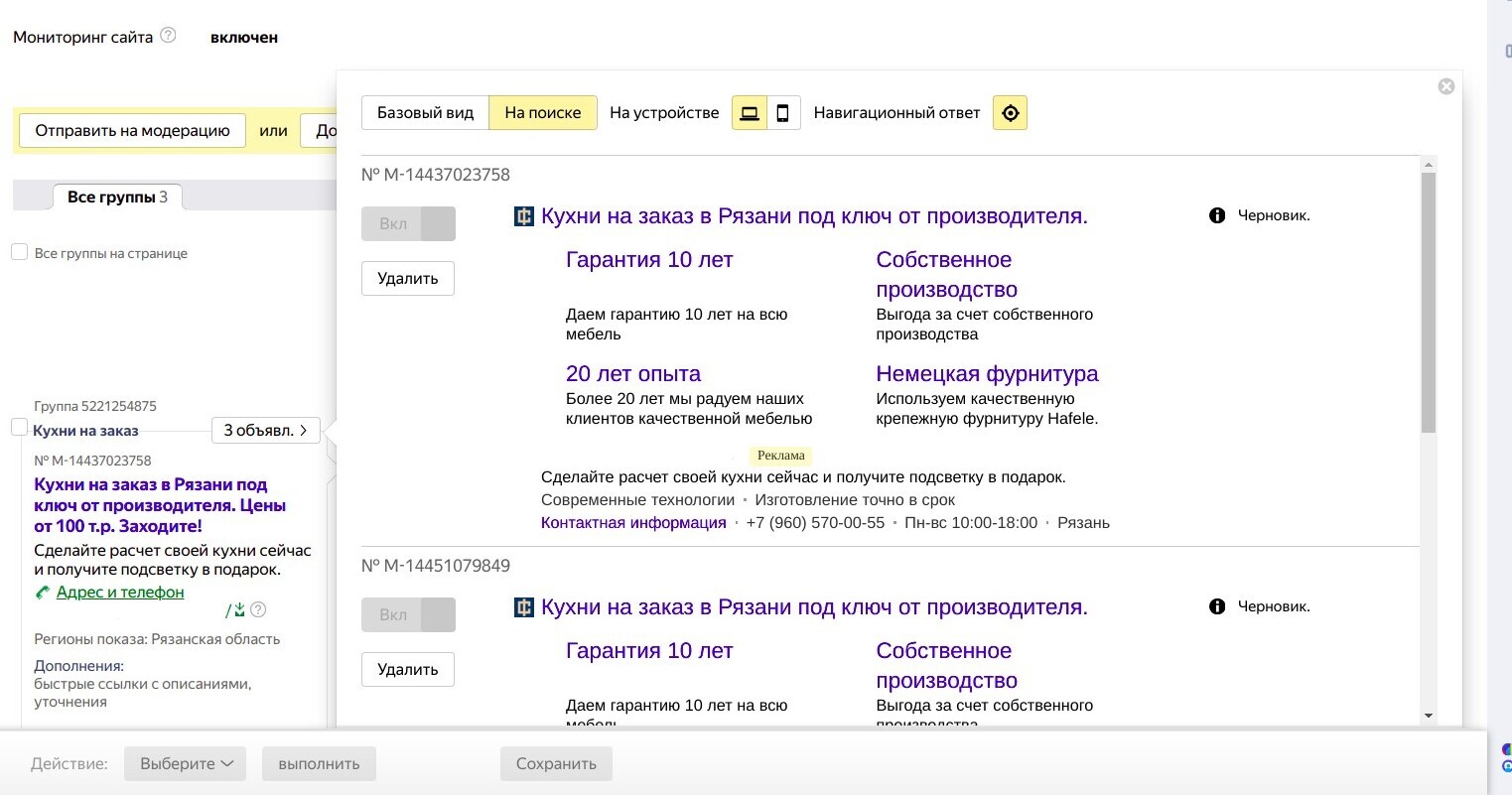
Task: Open the Контактная информация link in first ad
Action: pos(633,523)
